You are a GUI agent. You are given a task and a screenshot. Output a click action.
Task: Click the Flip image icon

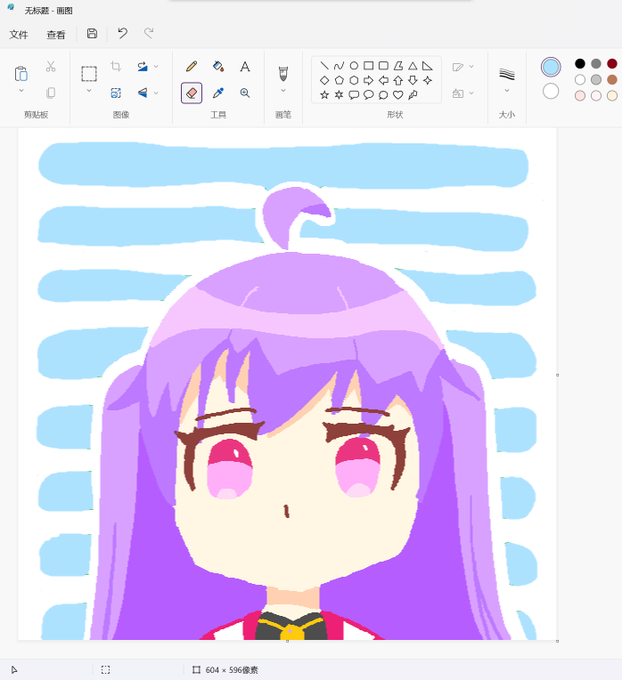pos(142,93)
